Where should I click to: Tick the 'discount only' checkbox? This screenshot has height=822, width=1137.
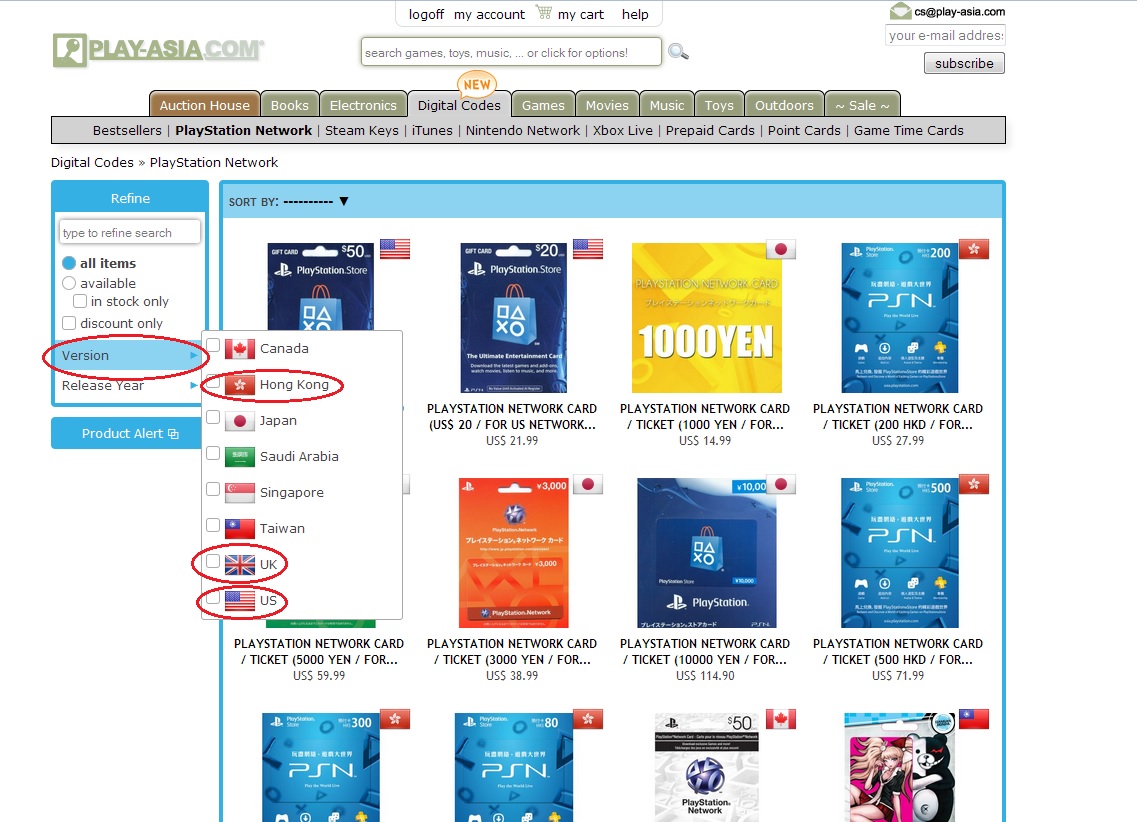69,323
